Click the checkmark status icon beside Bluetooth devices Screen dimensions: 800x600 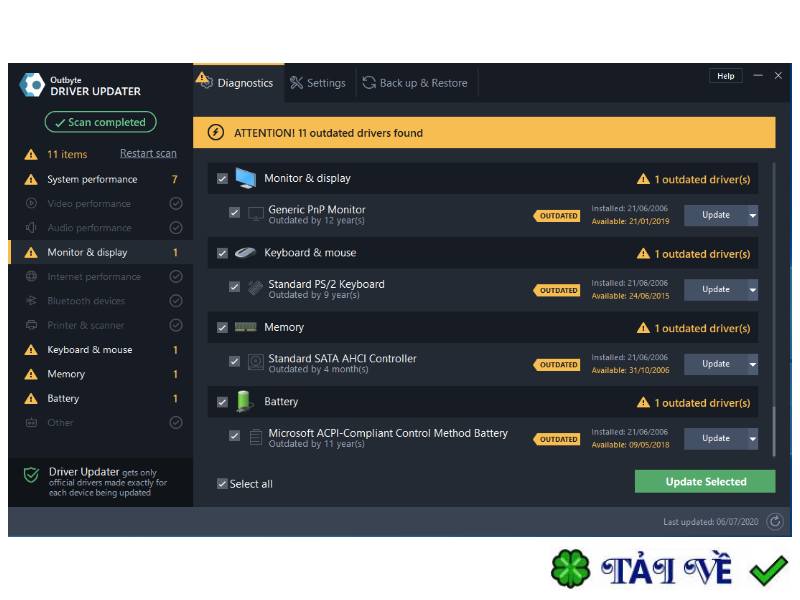coord(176,301)
